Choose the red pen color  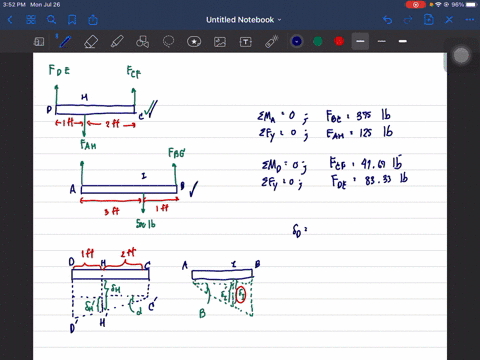(339, 41)
